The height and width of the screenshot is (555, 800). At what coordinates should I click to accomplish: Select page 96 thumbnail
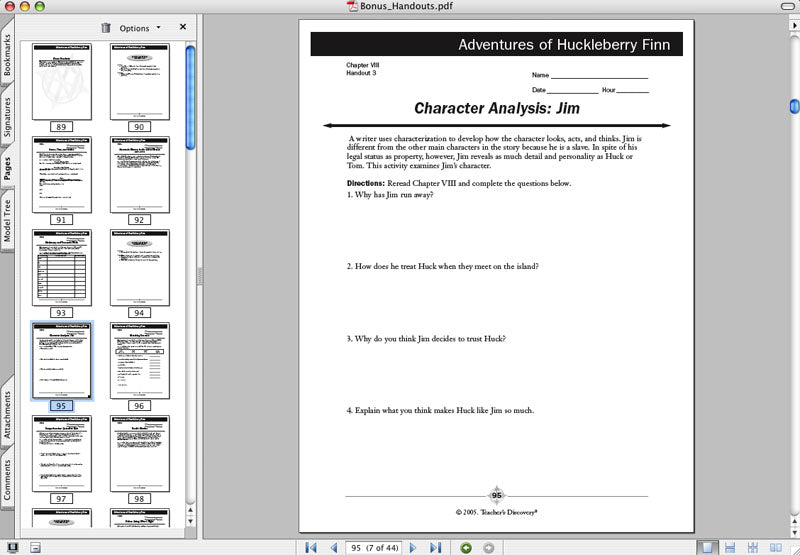click(x=140, y=361)
